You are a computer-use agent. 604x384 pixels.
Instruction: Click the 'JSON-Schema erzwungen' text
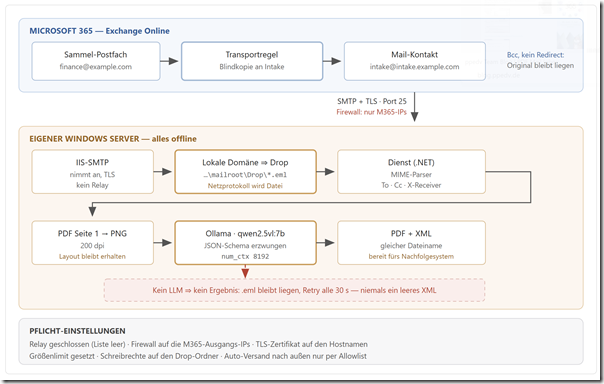click(245, 245)
